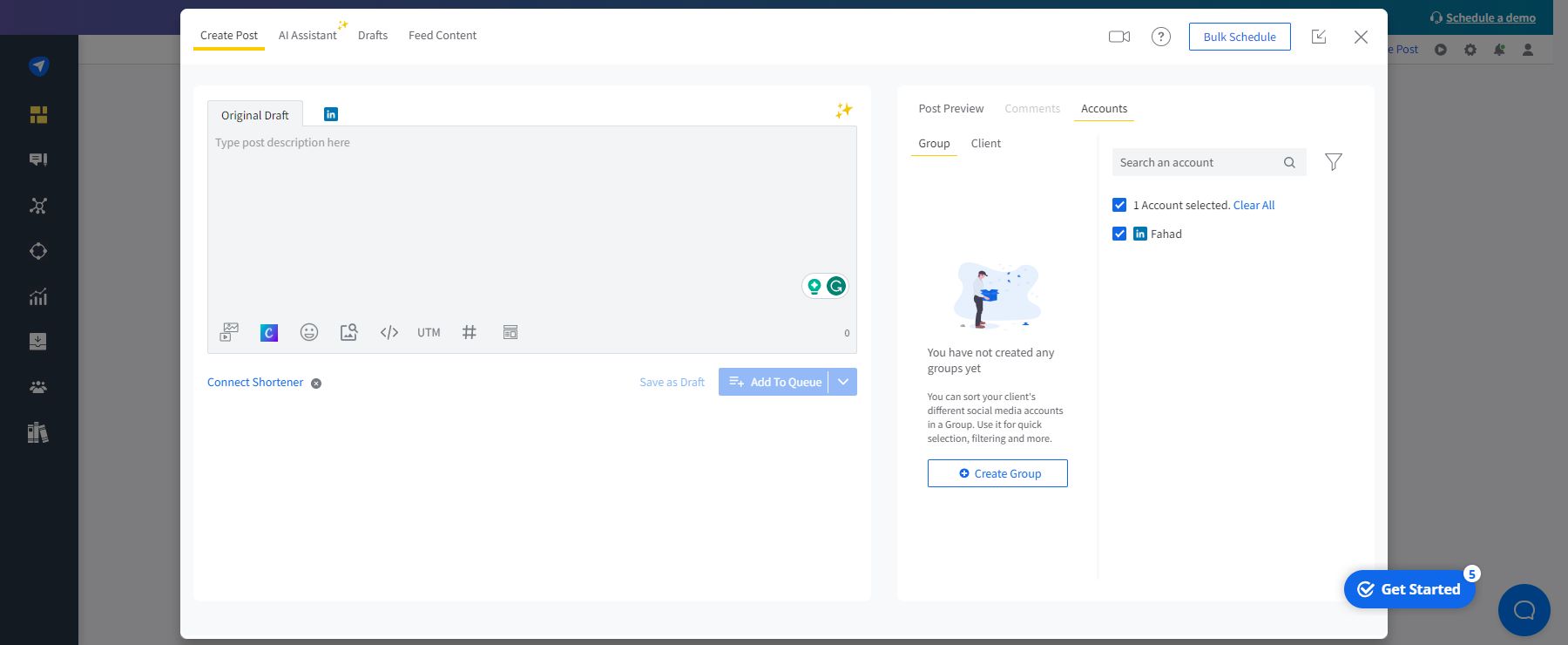Open the chat support bubble icon
Screen dimensions: 1568x645
[x=1524, y=610]
